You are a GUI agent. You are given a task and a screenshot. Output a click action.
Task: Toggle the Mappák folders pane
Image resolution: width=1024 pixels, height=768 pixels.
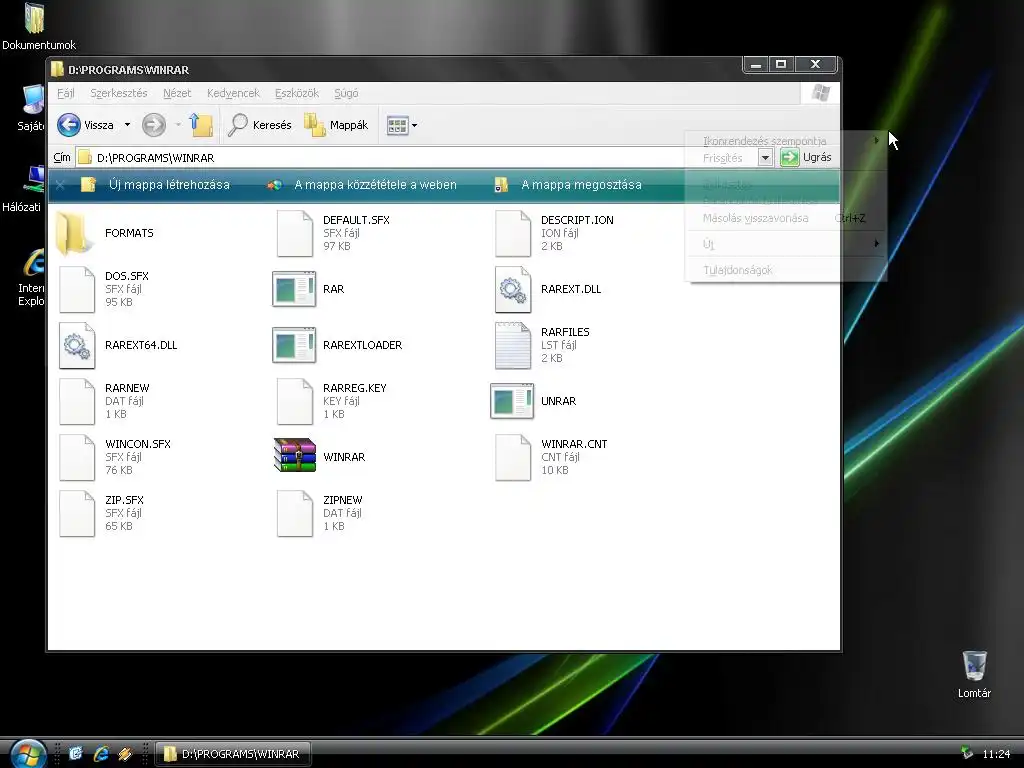click(x=336, y=125)
